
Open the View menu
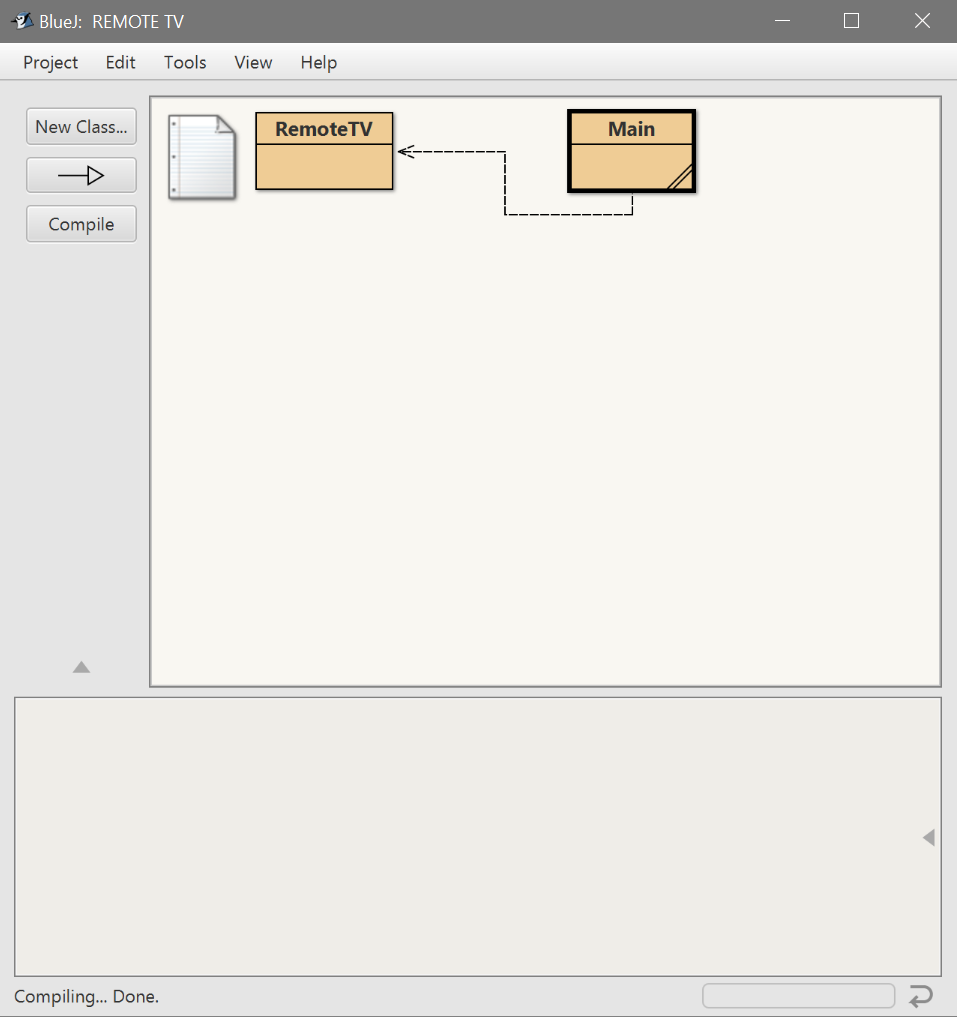pyautogui.click(x=253, y=62)
